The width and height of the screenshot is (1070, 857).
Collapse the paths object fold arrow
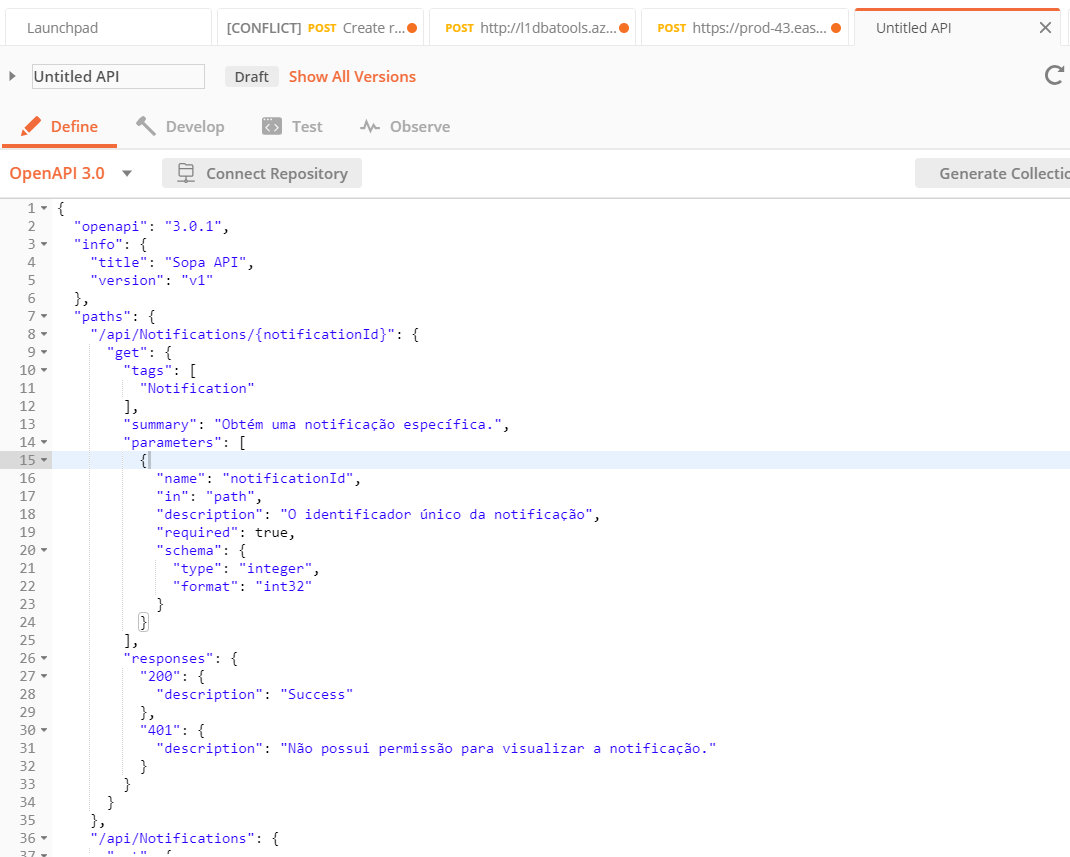[x=41, y=315]
